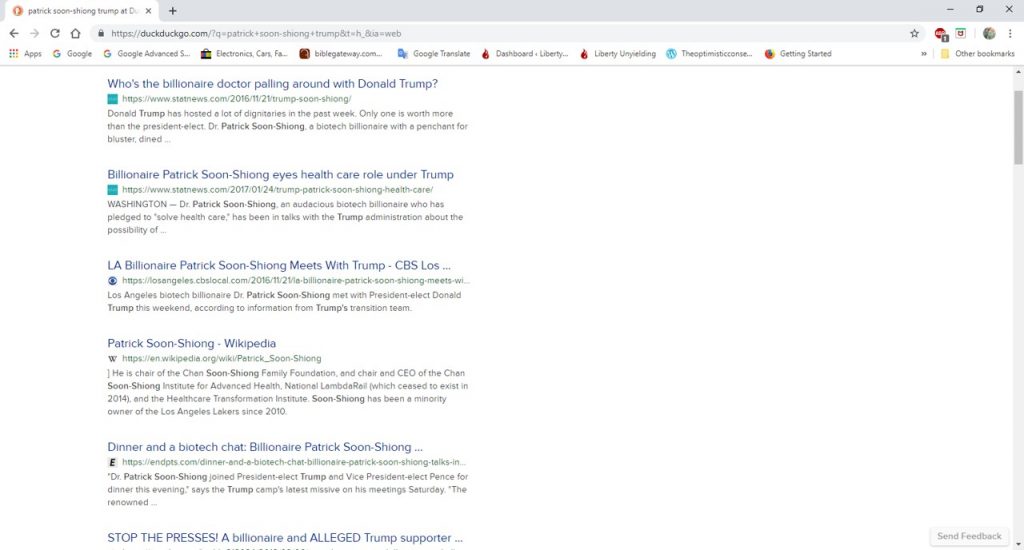Reload the DuckDuckGo results page

[55, 33]
